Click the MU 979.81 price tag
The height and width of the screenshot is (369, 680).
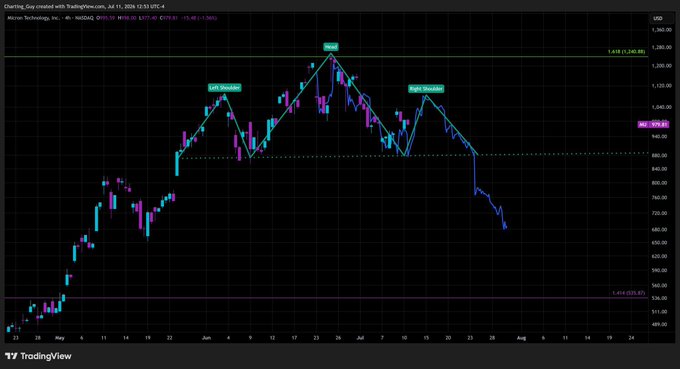point(653,124)
